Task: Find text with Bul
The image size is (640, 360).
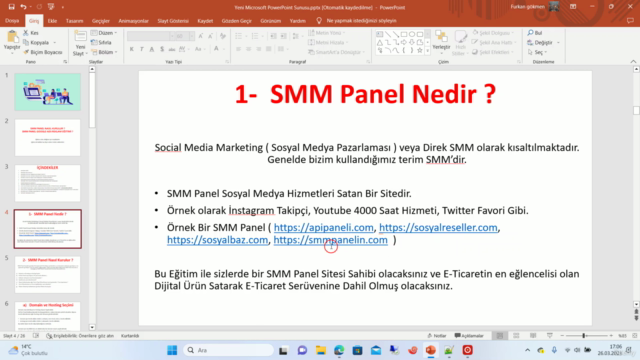Action: (x=535, y=33)
